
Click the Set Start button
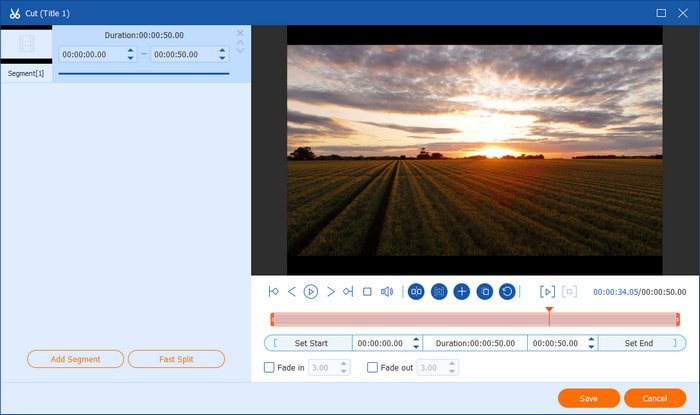[308, 343]
